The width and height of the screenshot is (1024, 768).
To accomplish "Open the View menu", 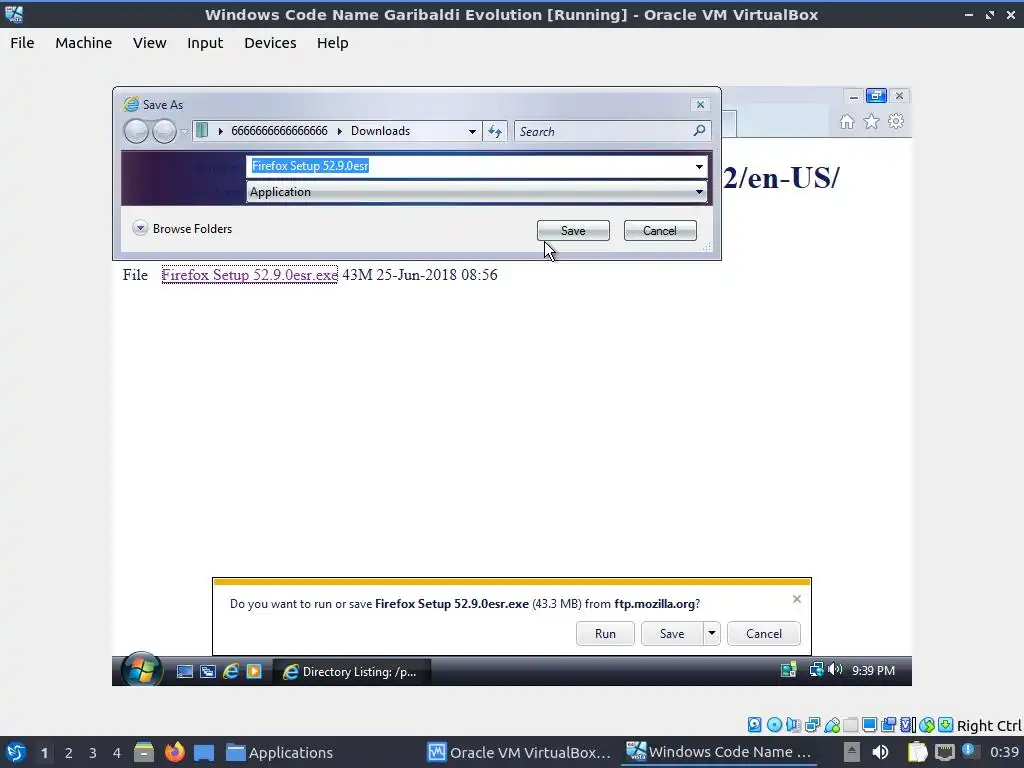I will (x=150, y=43).
